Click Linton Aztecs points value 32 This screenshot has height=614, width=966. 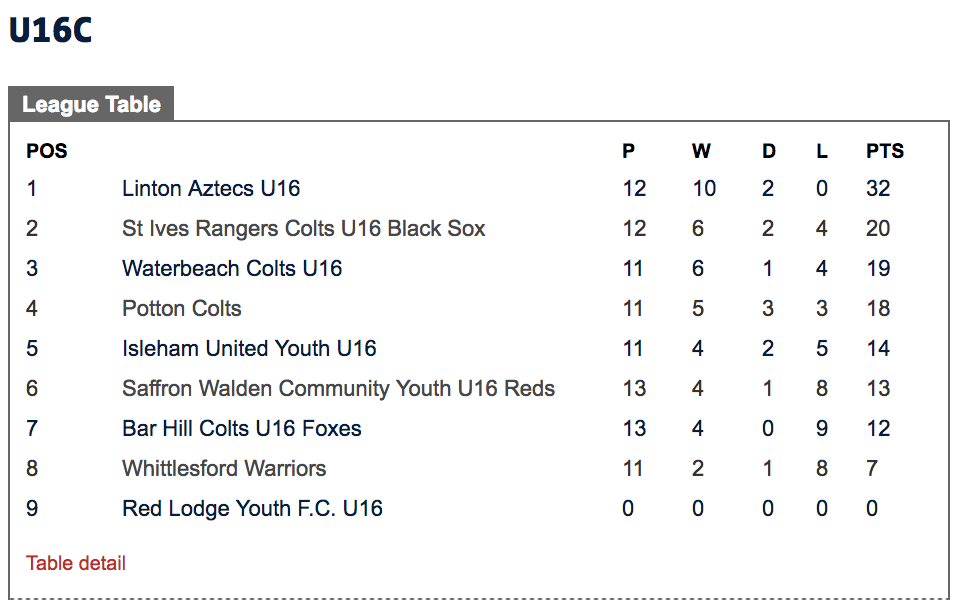[878, 188]
